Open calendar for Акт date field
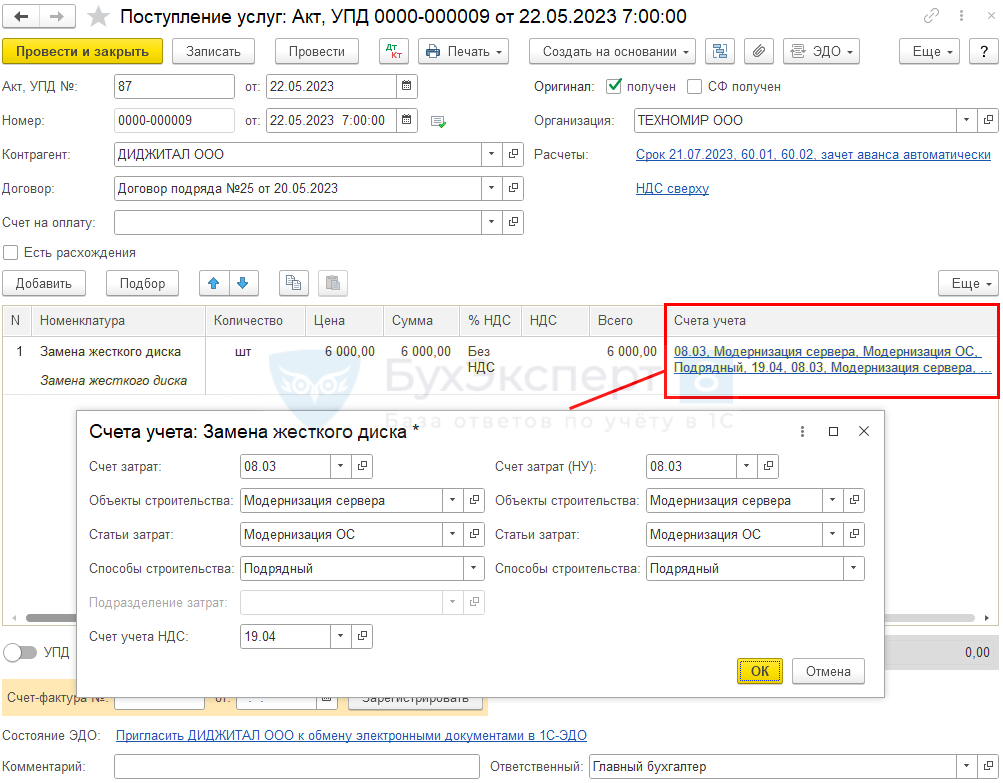Screen dimensions: 1003x783 click(407, 87)
